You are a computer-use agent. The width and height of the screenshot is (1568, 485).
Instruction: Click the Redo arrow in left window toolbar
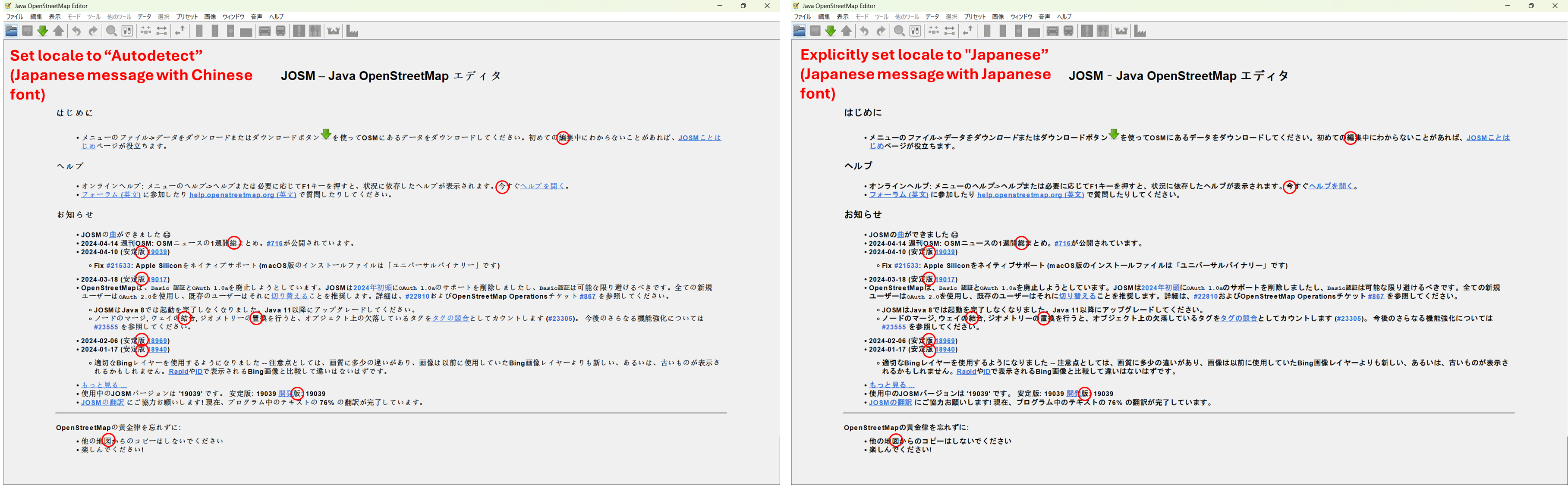(92, 31)
